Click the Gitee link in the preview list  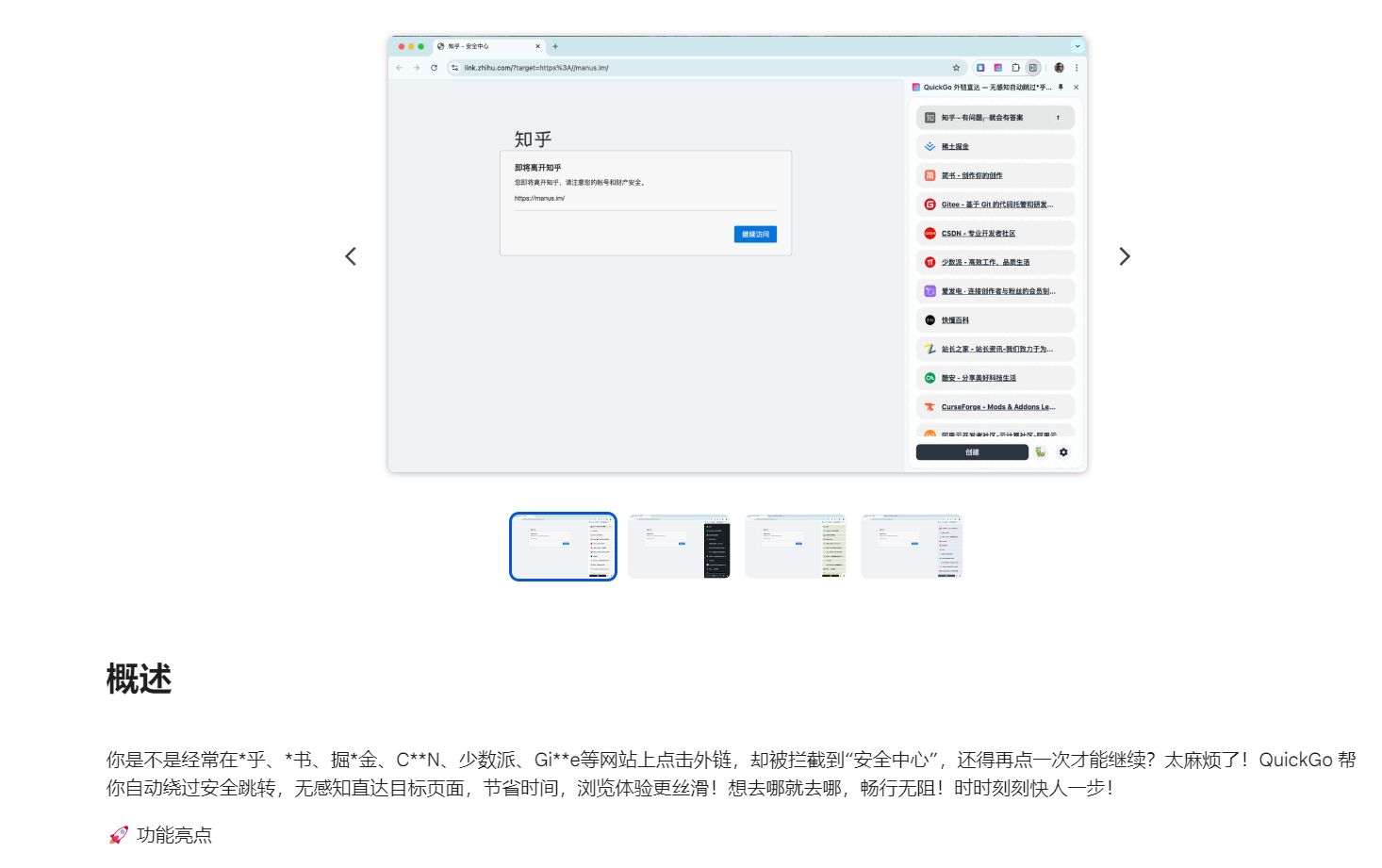click(997, 205)
